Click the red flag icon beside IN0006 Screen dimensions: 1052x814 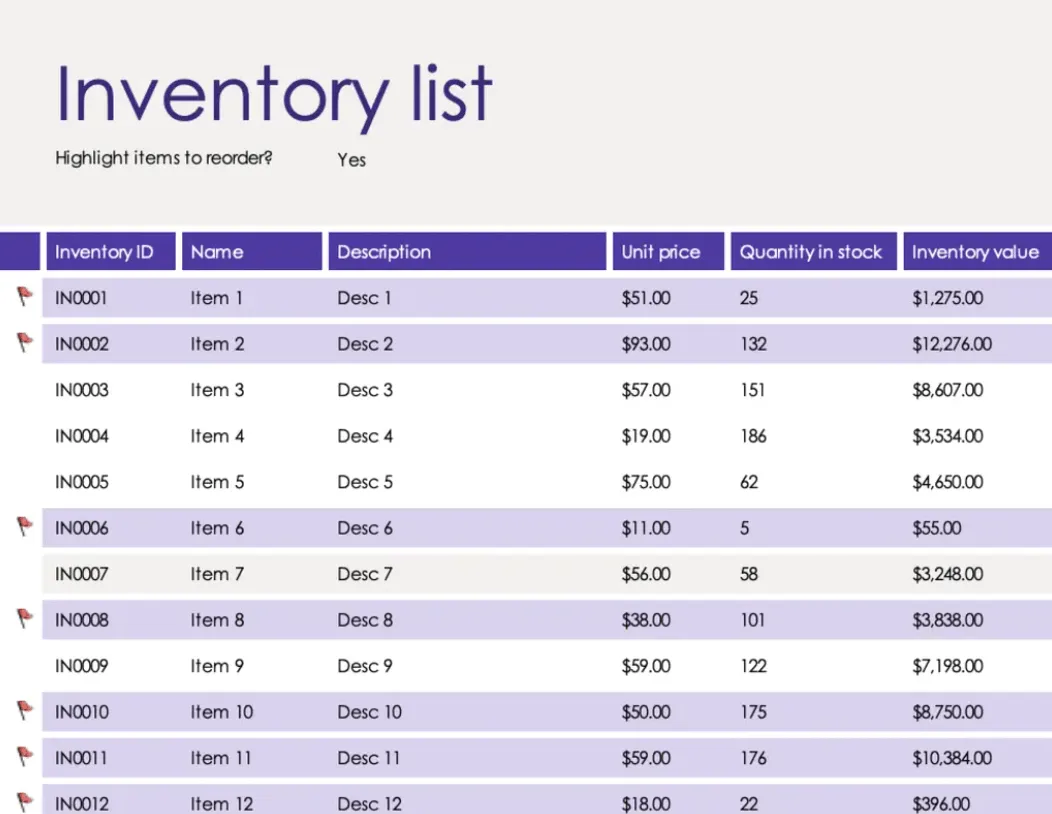point(25,526)
